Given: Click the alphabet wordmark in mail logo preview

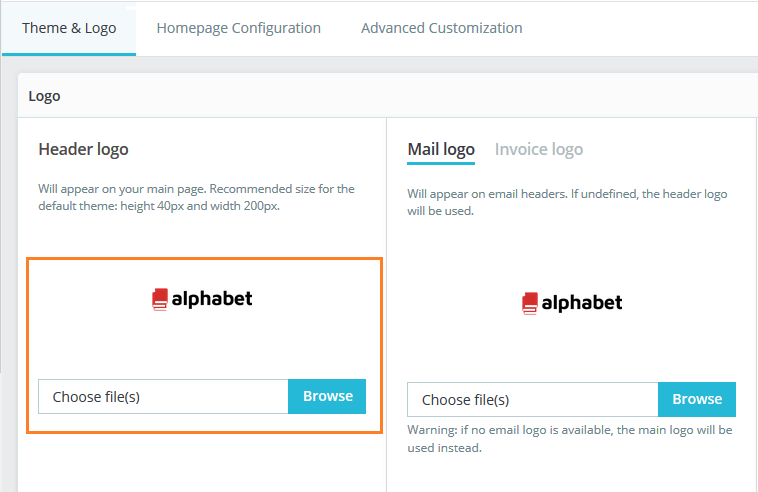Looking at the screenshot, I should tap(581, 302).
